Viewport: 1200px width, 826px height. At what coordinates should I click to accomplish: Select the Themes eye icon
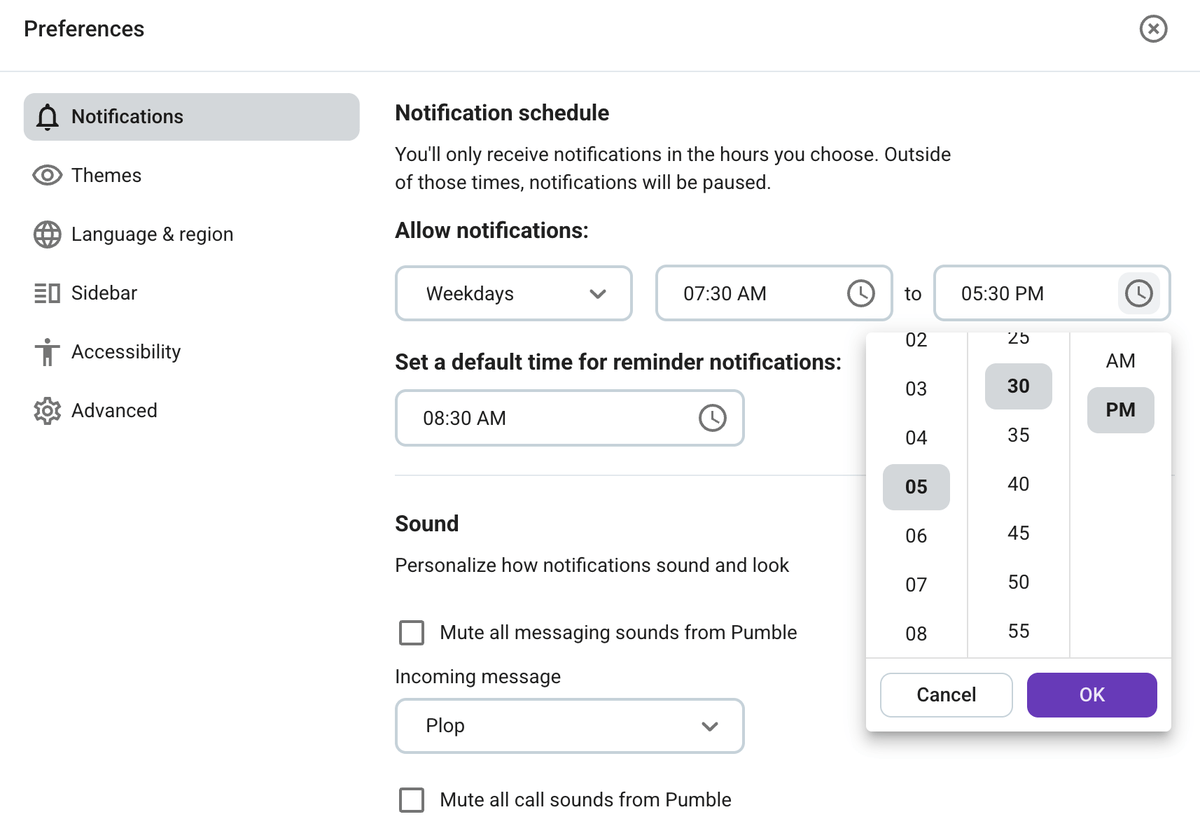tap(46, 175)
